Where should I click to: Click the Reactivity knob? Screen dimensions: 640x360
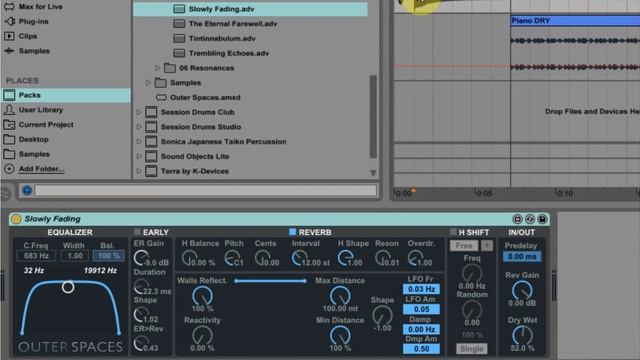click(202, 336)
